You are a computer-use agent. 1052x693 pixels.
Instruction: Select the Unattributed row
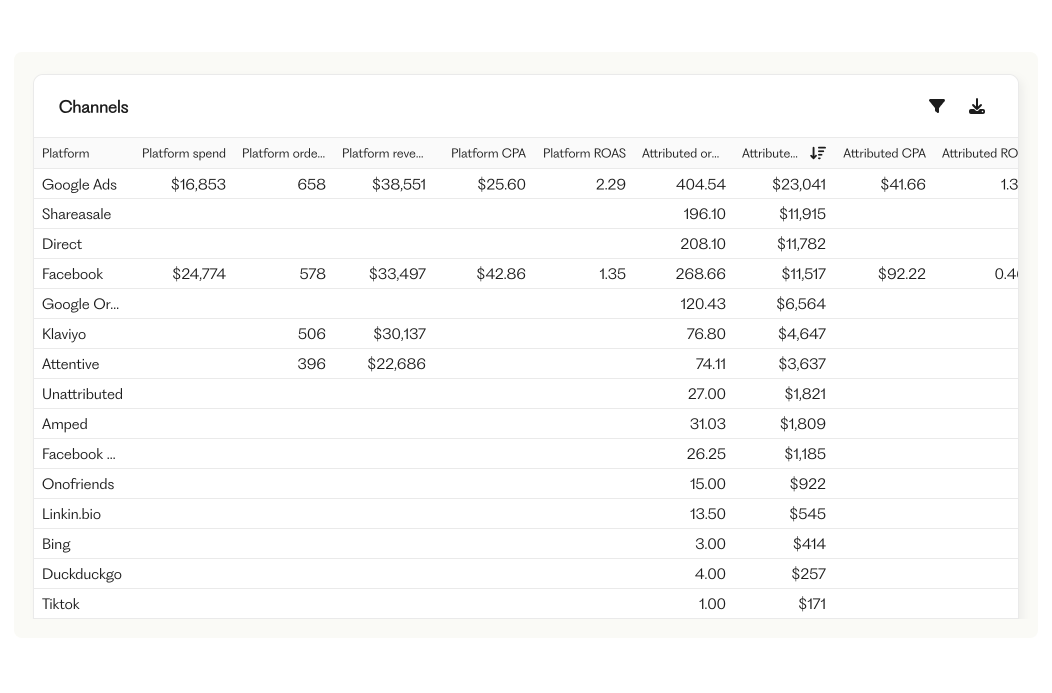coord(82,394)
